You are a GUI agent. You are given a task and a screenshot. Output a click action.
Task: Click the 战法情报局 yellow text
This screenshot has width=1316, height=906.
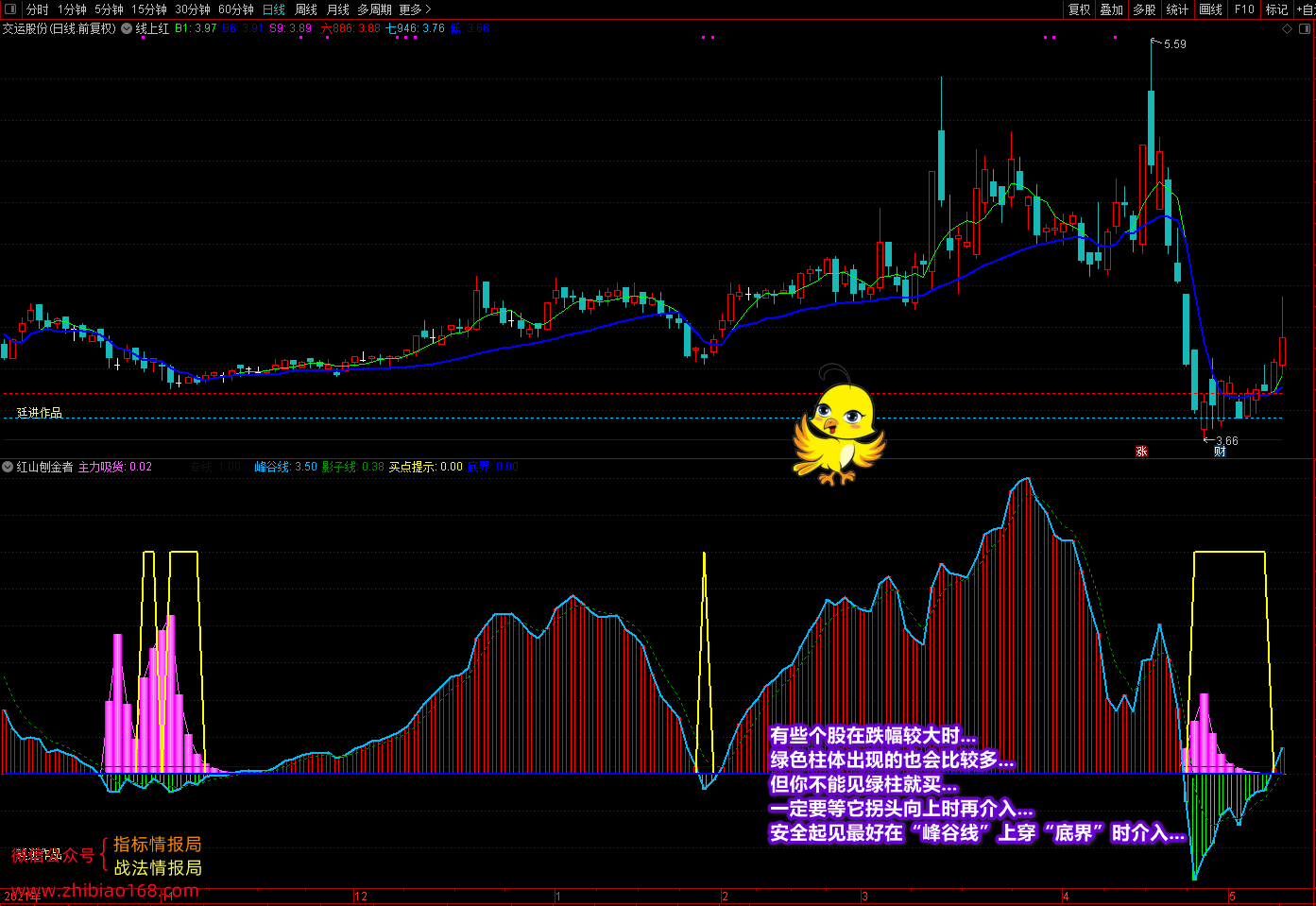click(158, 868)
